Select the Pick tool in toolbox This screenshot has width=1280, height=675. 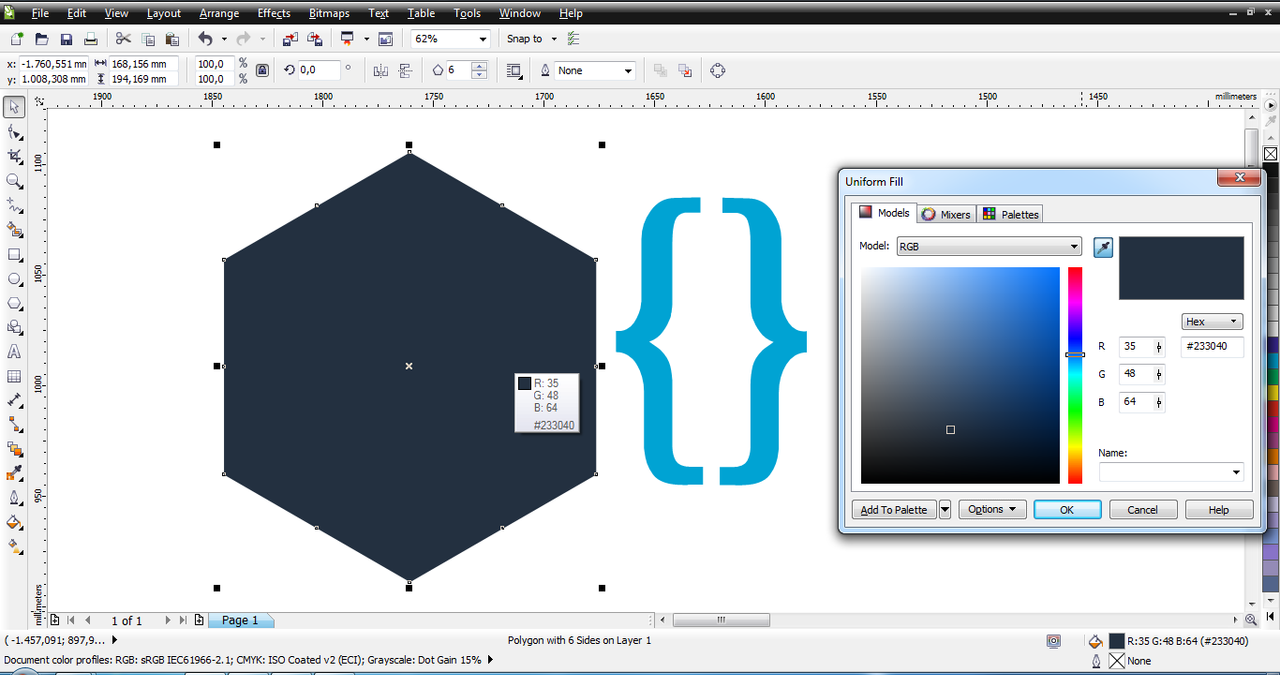[14, 107]
